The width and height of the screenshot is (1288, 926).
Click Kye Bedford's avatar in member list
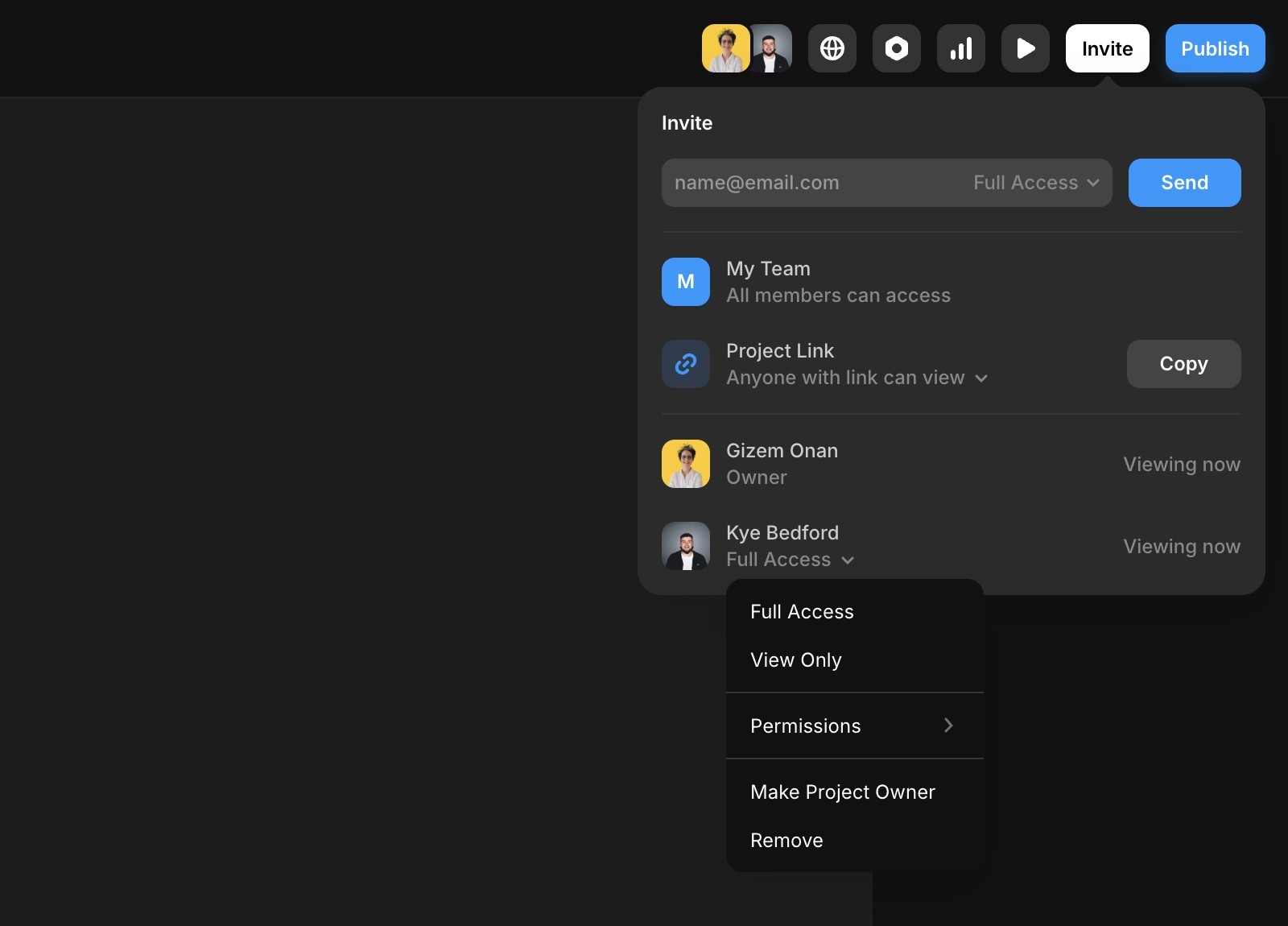(686, 546)
